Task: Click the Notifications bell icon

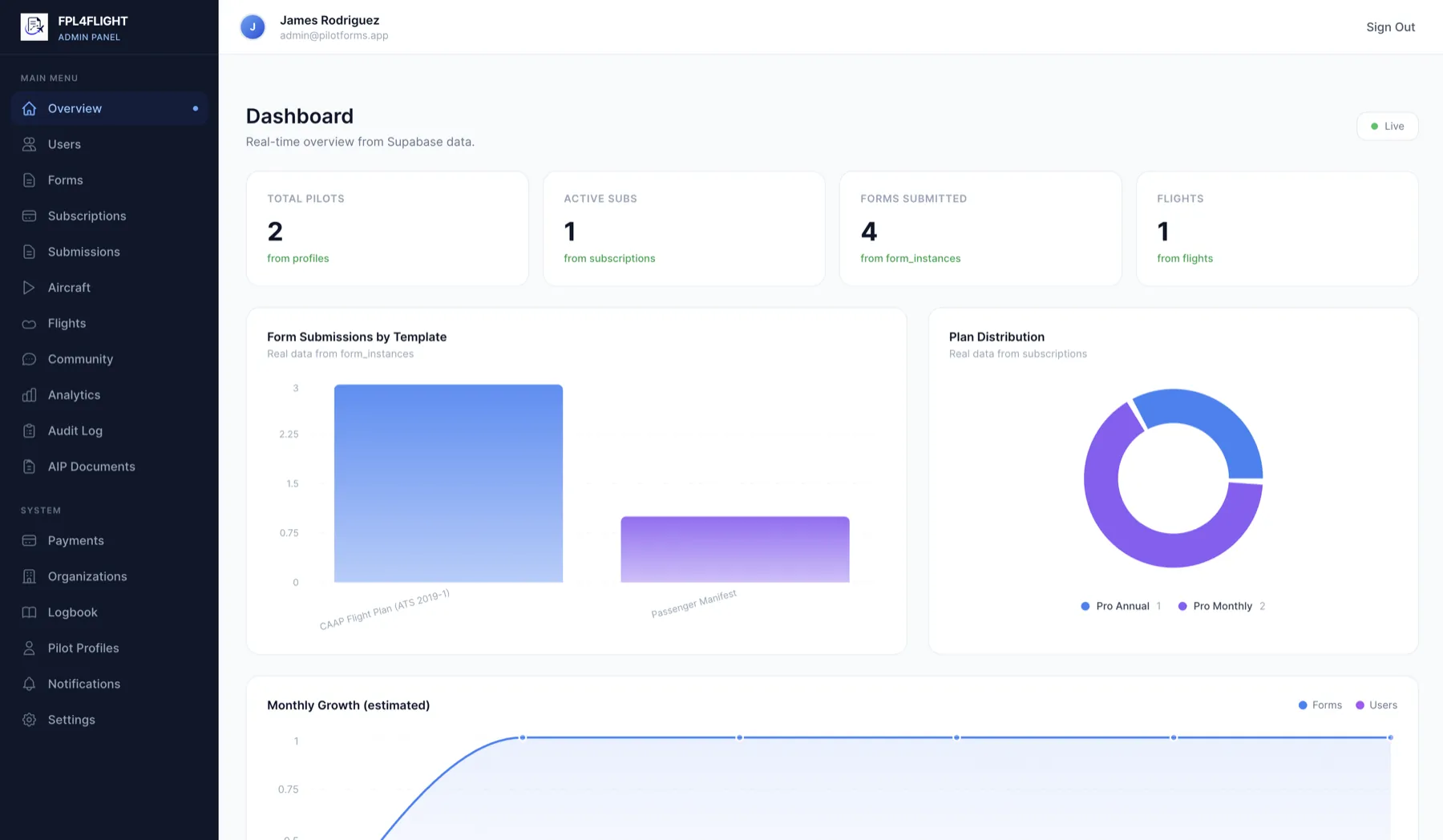Action: (29, 684)
